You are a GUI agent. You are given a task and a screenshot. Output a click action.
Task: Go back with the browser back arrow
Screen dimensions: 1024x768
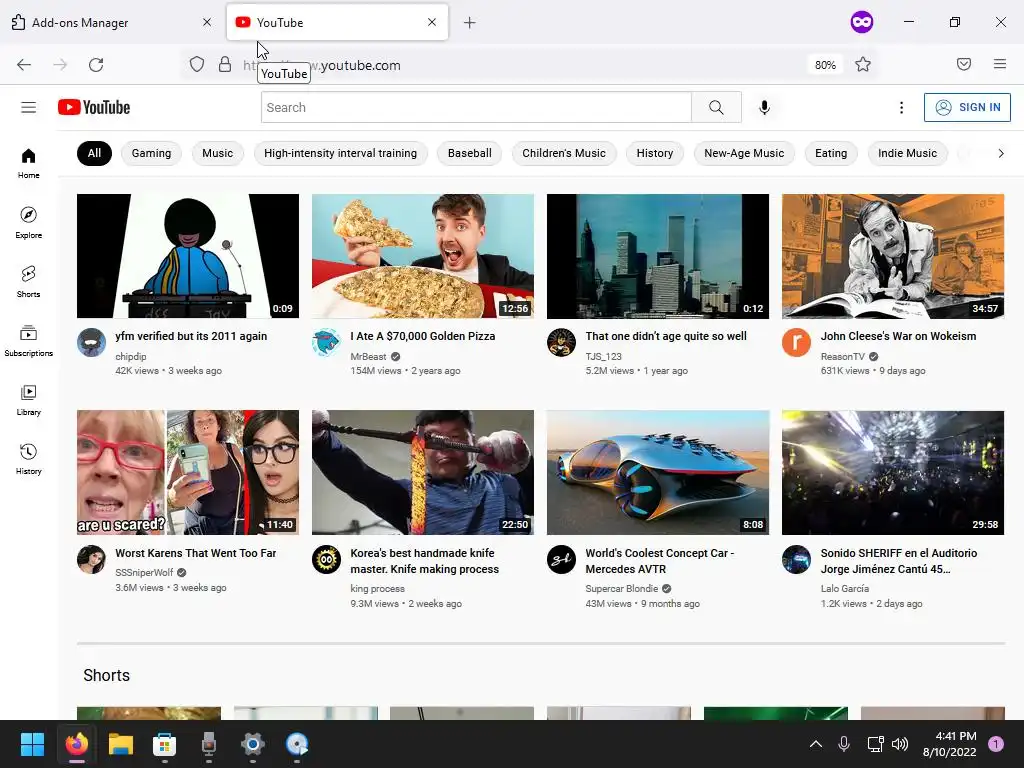pos(24,65)
